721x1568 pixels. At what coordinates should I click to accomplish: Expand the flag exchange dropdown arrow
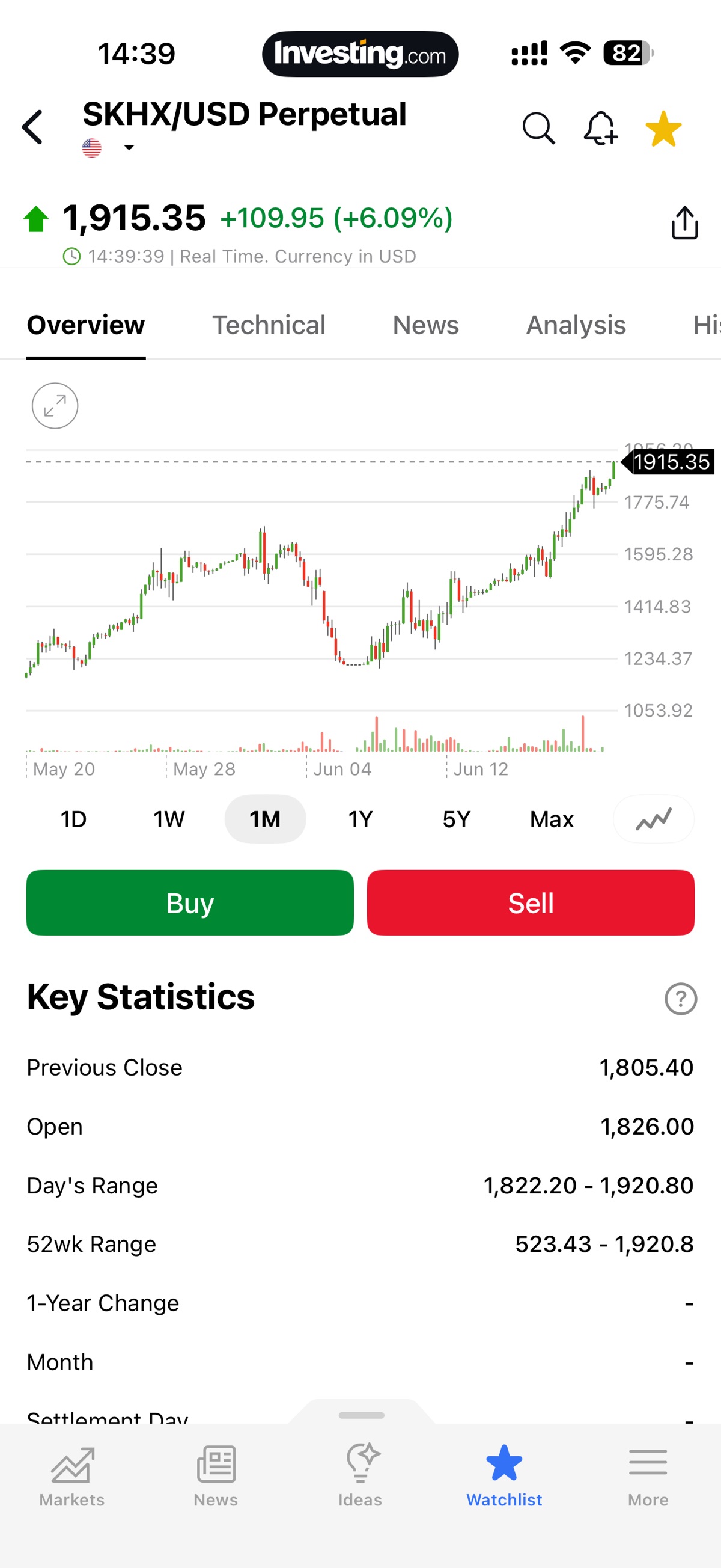coord(129,147)
